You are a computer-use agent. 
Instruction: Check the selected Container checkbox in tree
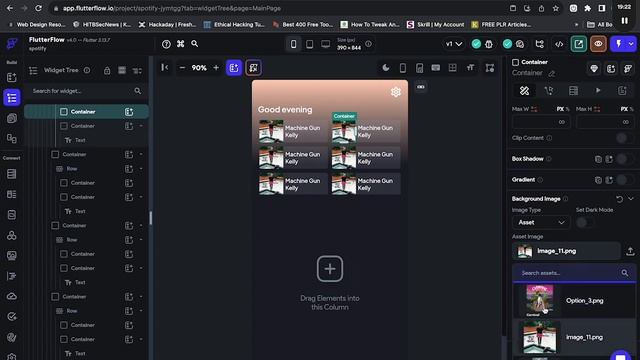coord(64,111)
